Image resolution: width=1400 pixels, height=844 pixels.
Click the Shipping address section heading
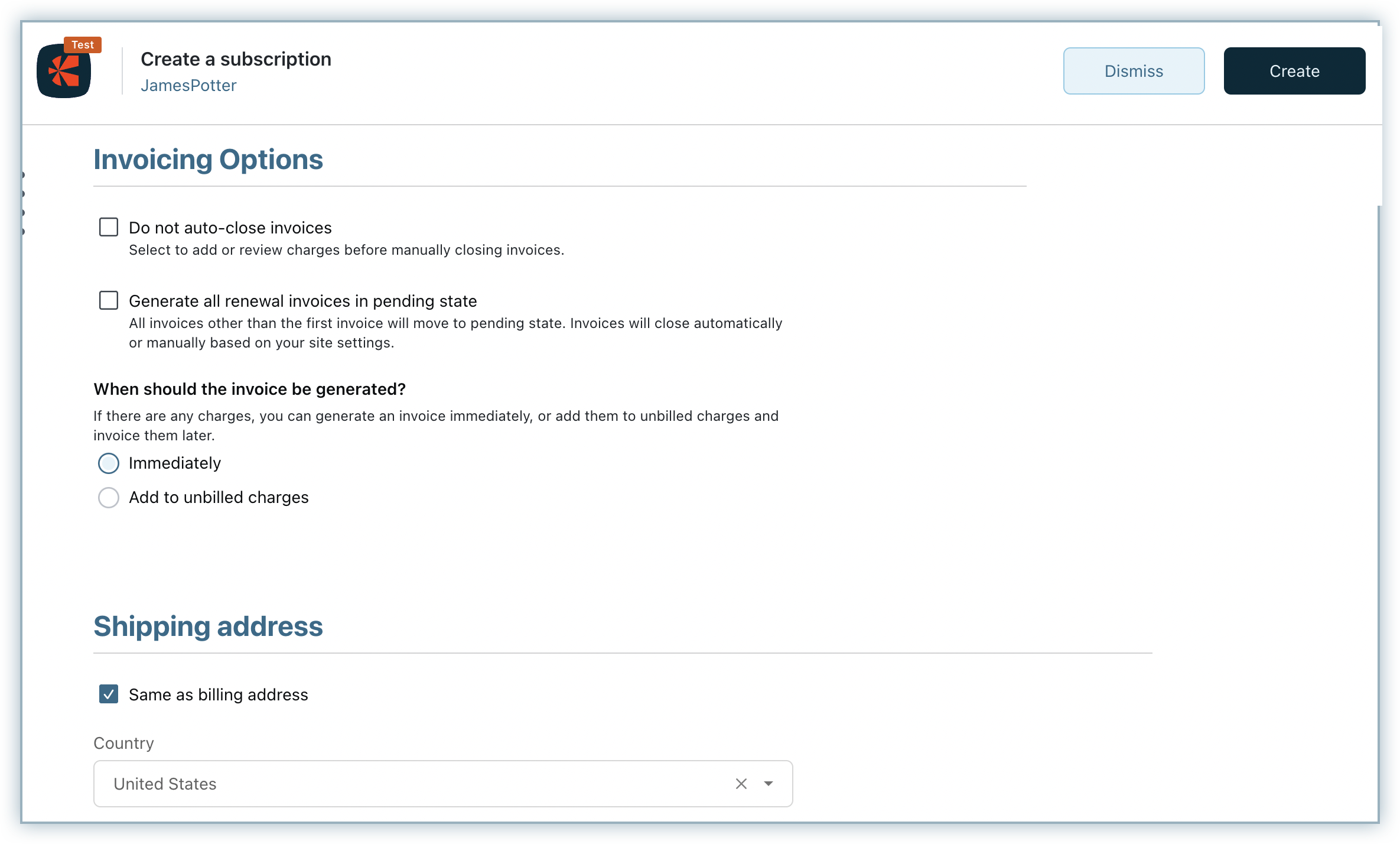(x=208, y=626)
